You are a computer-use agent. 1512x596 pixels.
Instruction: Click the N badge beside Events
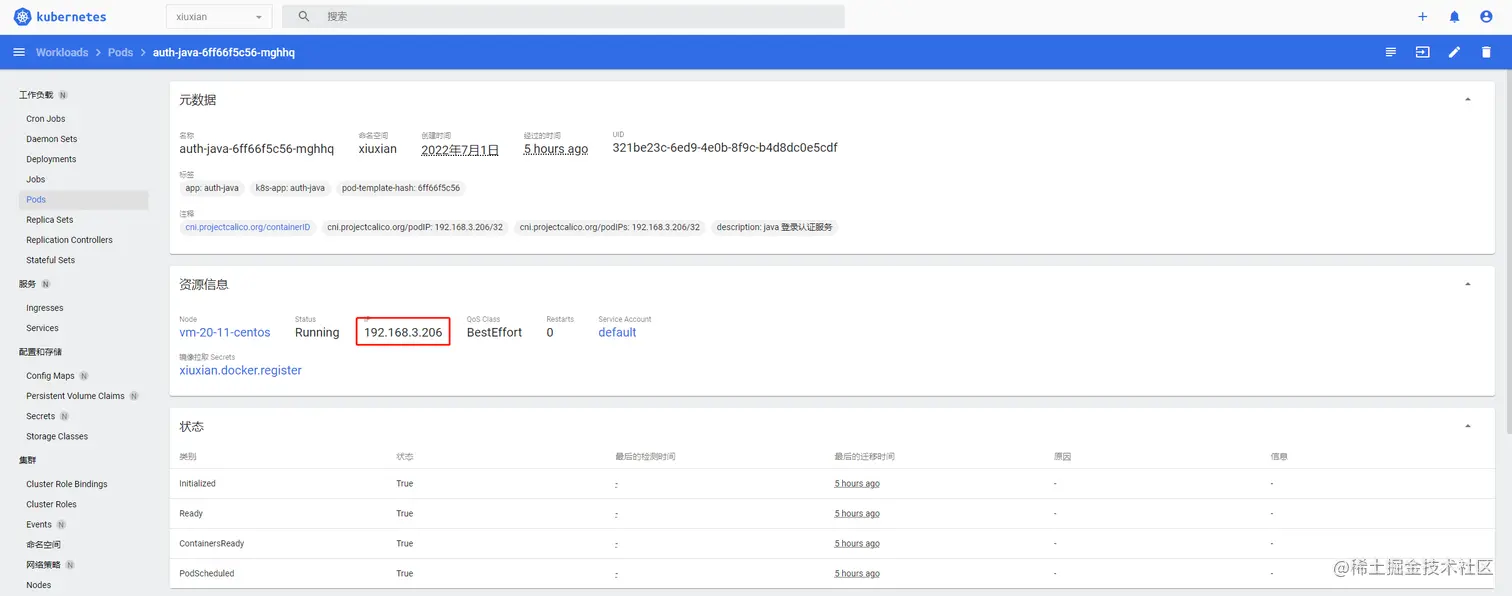(61, 524)
